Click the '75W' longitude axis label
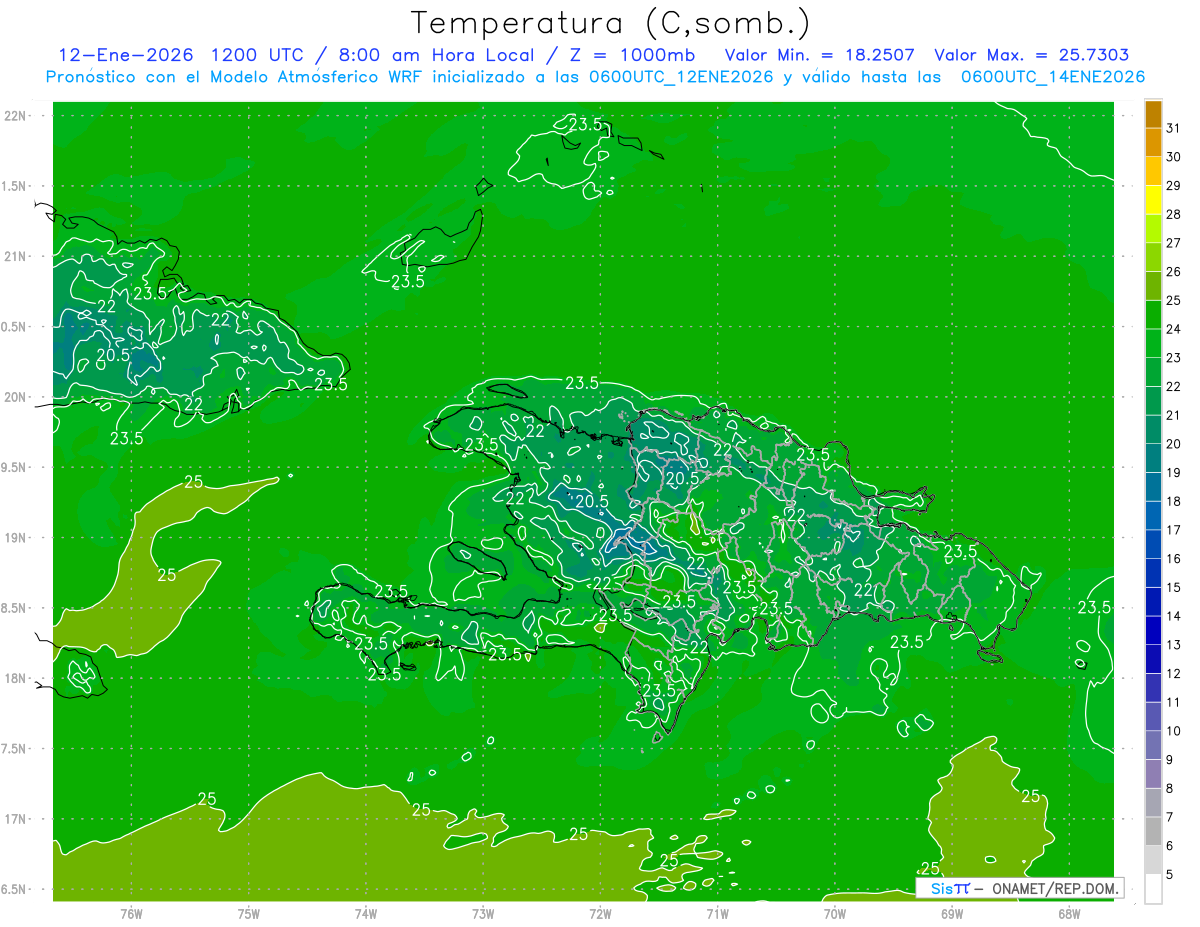 (x=249, y=913)
